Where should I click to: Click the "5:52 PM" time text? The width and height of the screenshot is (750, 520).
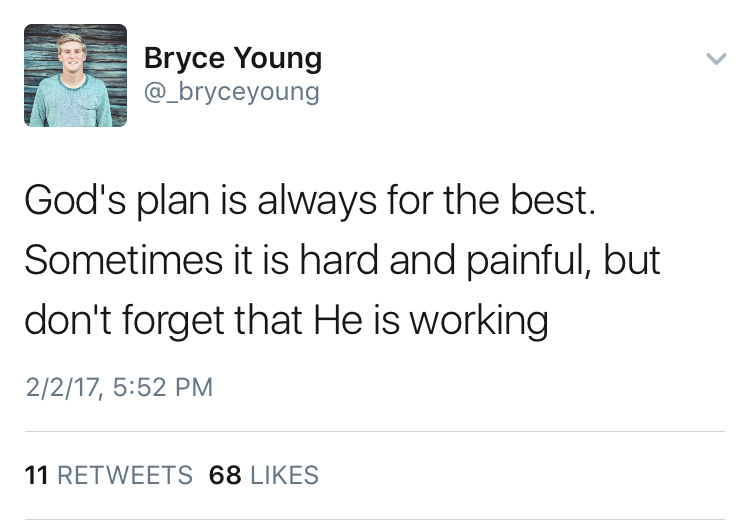pyautogui.click(x=163, y=387)
